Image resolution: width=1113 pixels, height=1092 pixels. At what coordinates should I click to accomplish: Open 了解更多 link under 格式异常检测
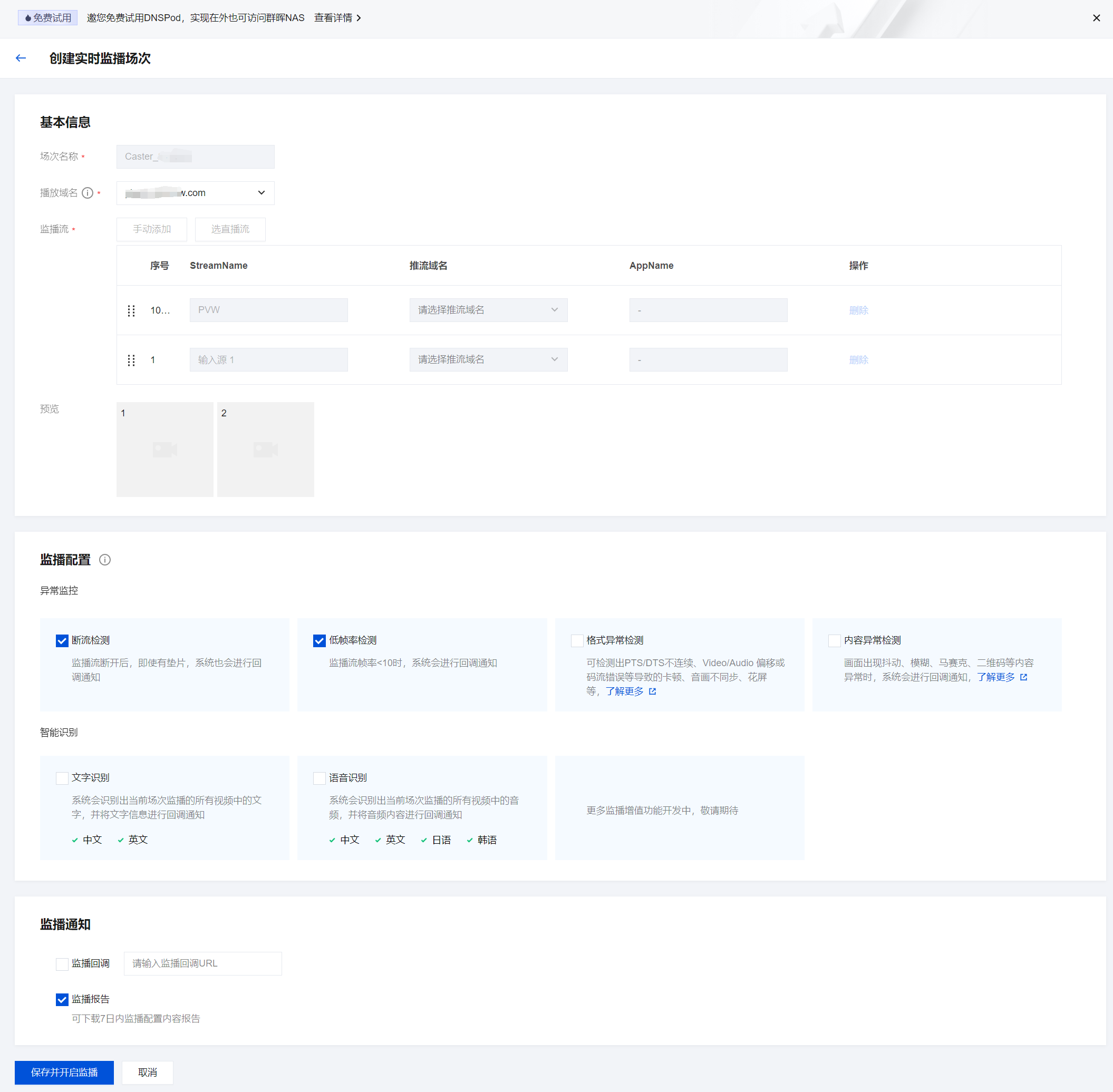[x=631, y=691]
